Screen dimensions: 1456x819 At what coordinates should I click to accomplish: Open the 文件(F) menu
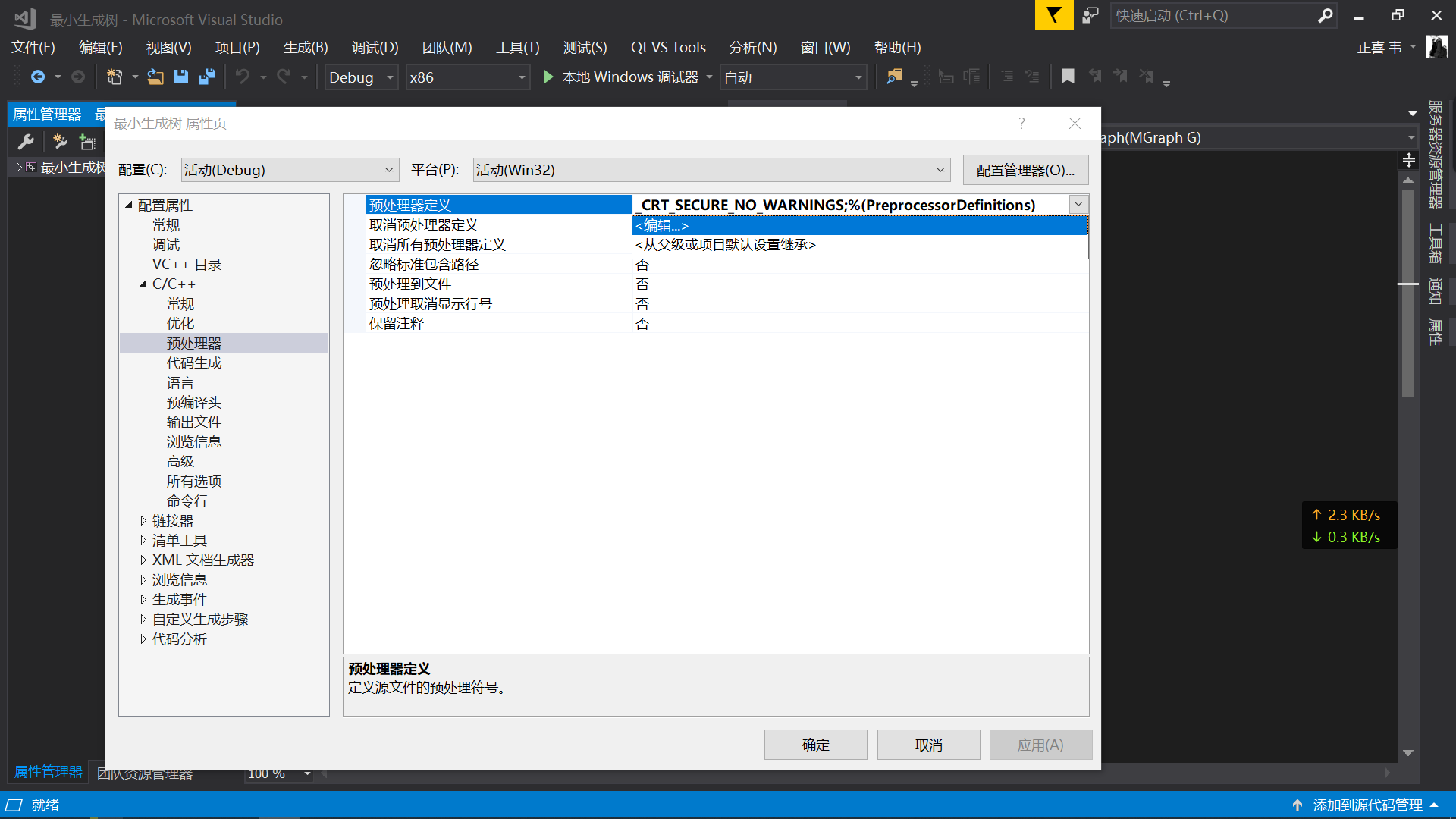pos(33,47)
